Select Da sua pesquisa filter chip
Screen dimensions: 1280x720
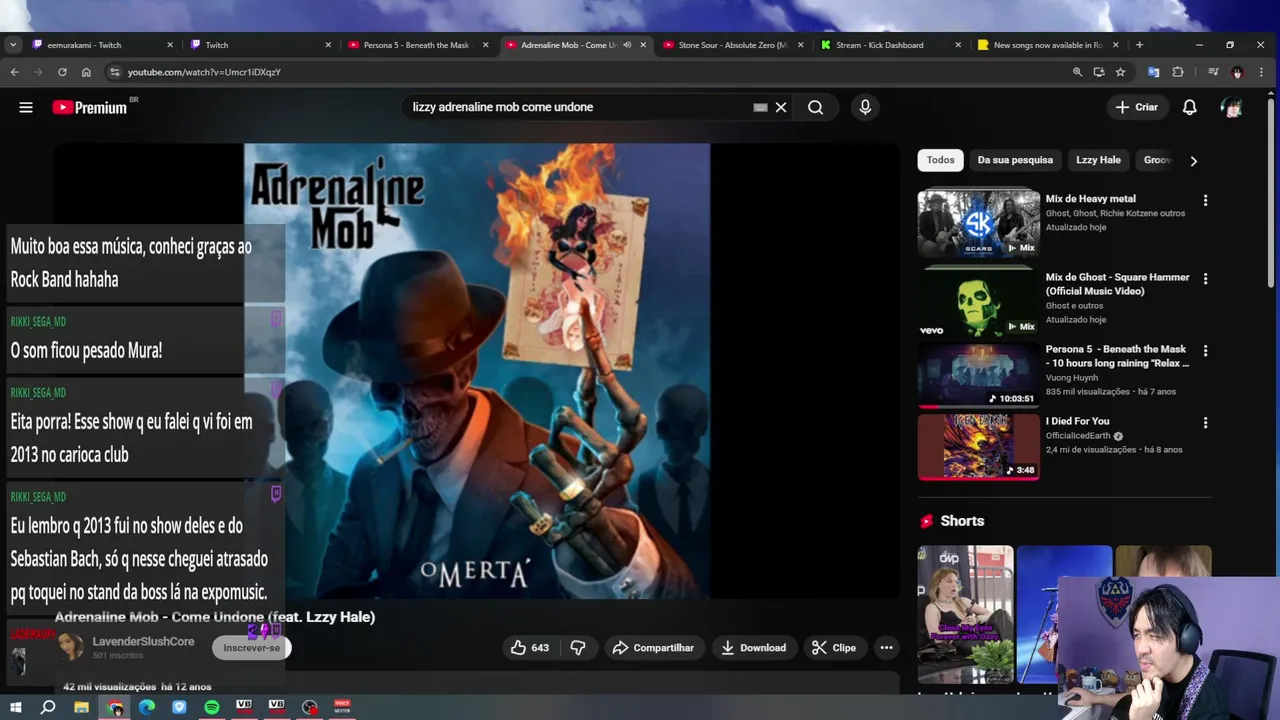(1015, 160)
